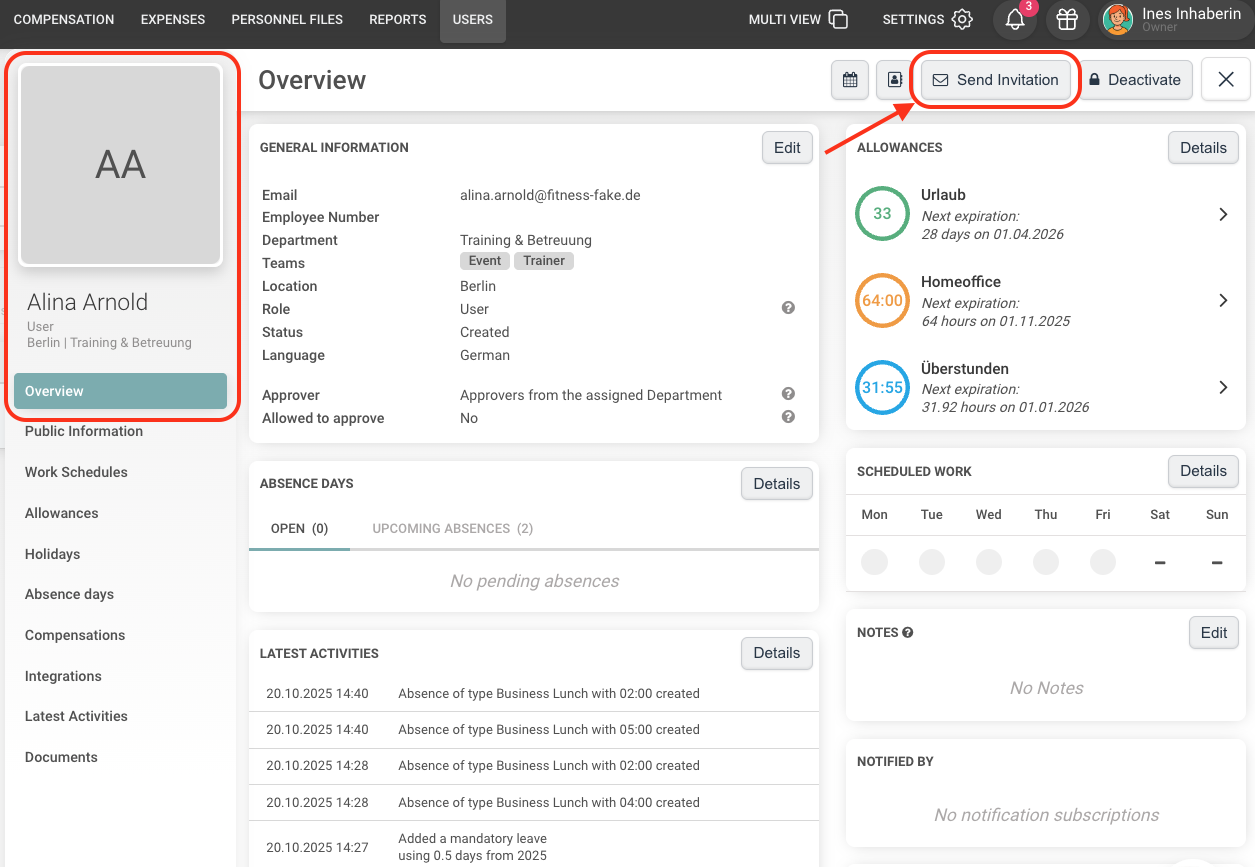This screenshot has width=1255, height=867.
Task: Switch to Upcoming Absences tab
Action: point(452,528)
